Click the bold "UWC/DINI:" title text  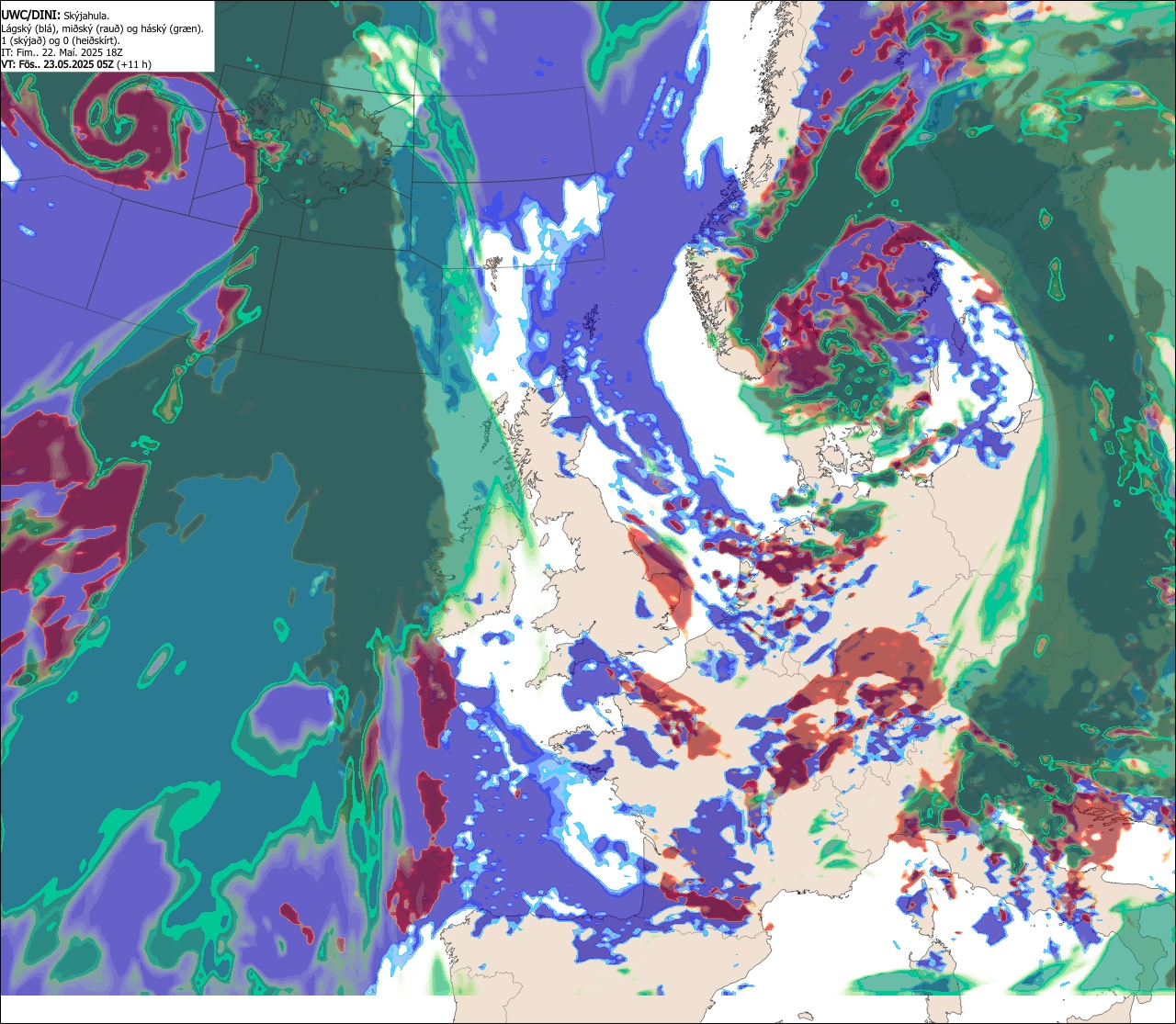pos(31,16)
